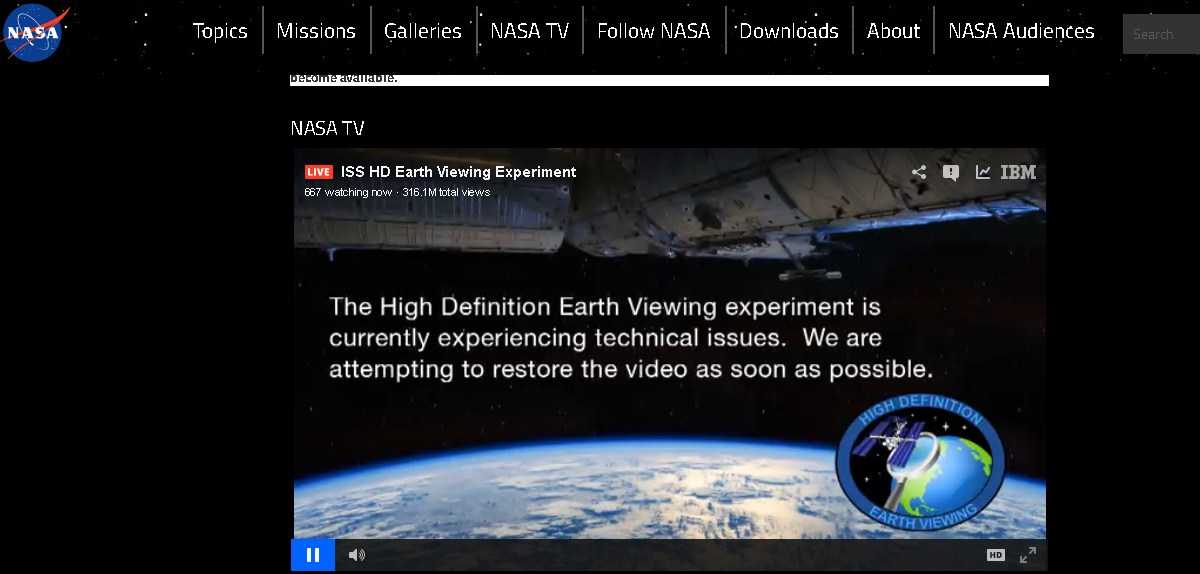1200x574 pixels.
Task: Open the Topics menu
Action: click(220, 31)
